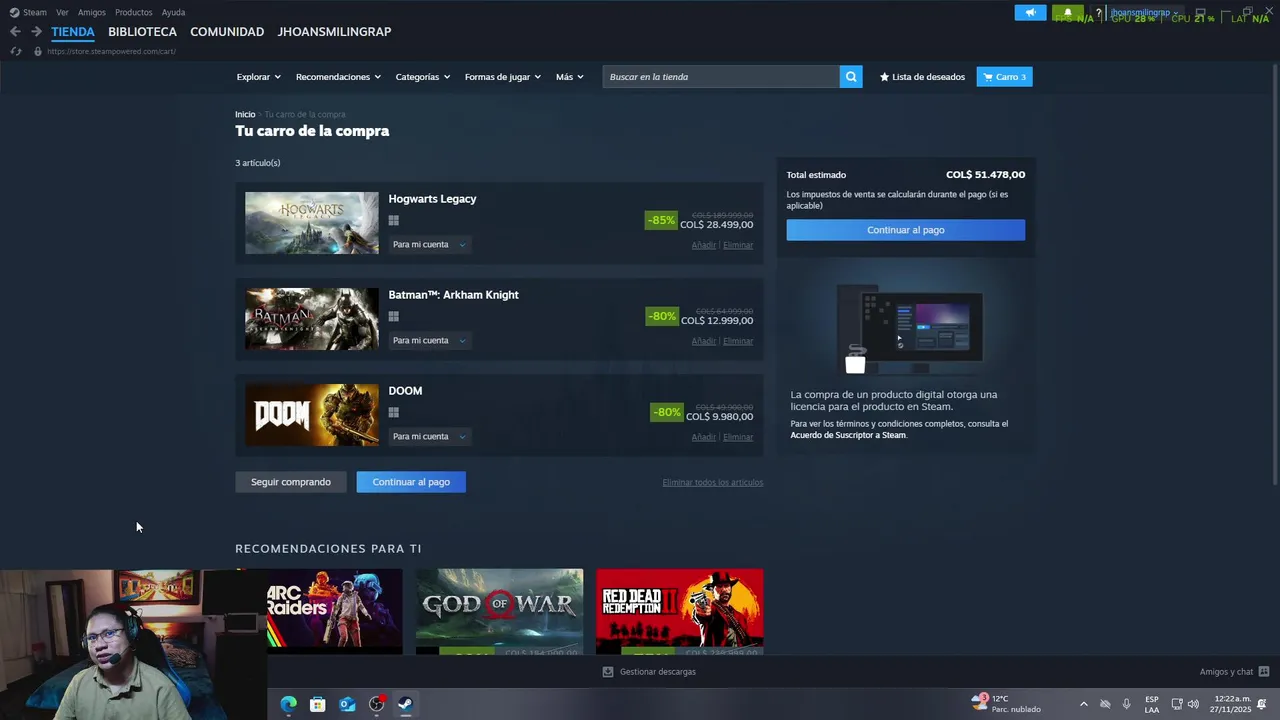Open the Amigos menu
The width and height of the screenshot is (1280, 720).
pos(92,12)
